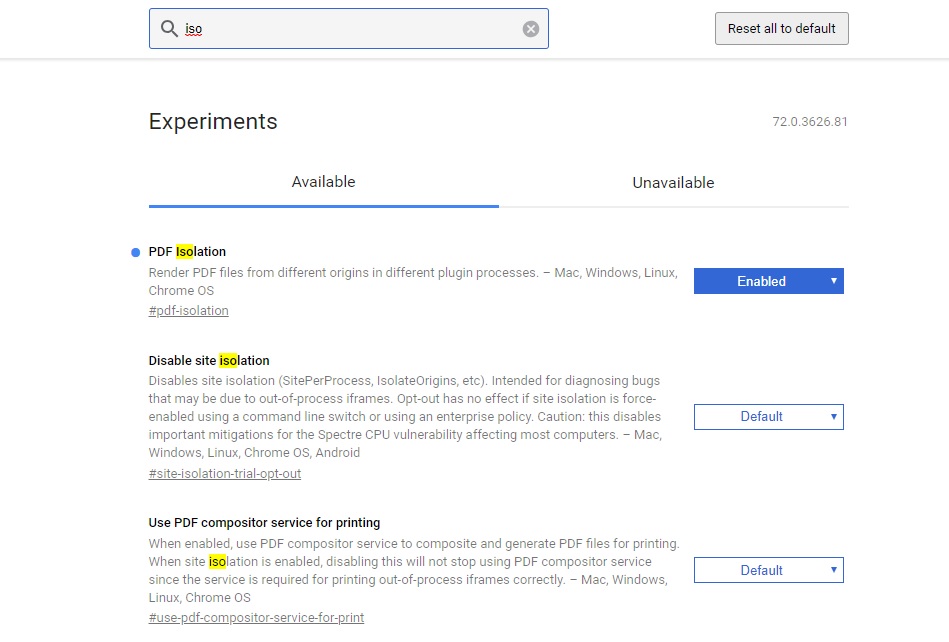
Task: Click the PDF Isolation flag title
Action: click(187, 252)
